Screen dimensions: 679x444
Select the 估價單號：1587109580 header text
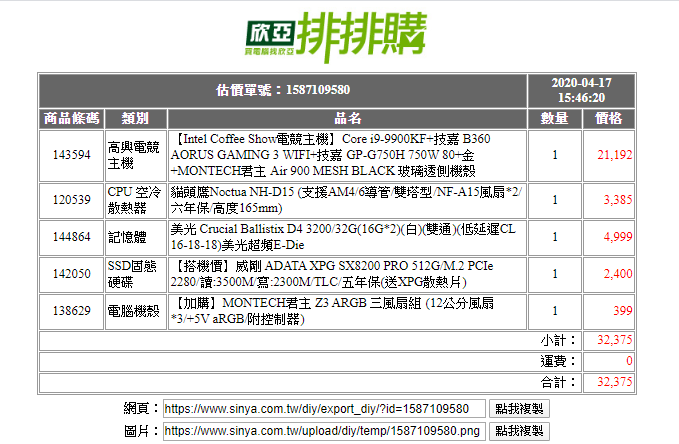pos(283,90)
